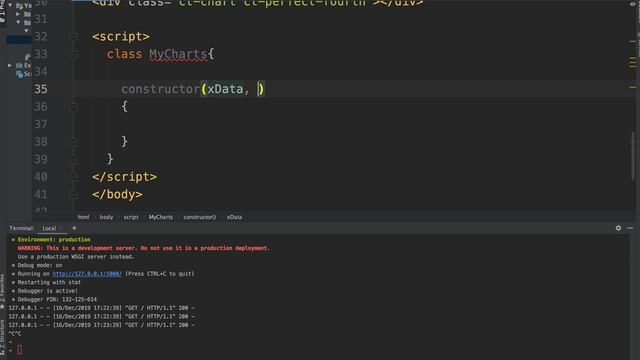Screen dimensions: 640x360
Task: Click 'Debugger is active!' terminal line
Action: pos(47,291)
